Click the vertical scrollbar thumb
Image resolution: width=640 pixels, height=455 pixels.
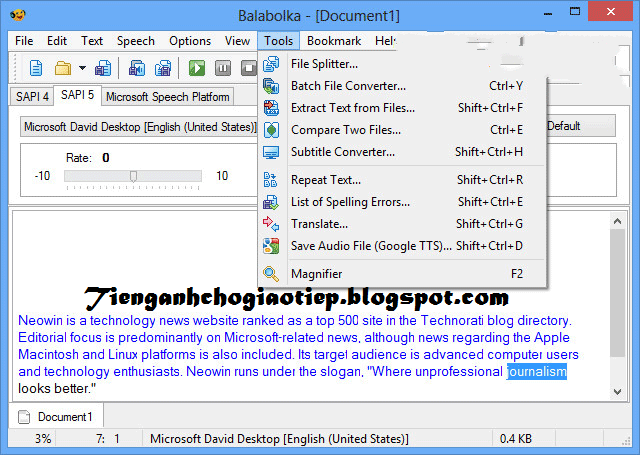tap(618, 293)
